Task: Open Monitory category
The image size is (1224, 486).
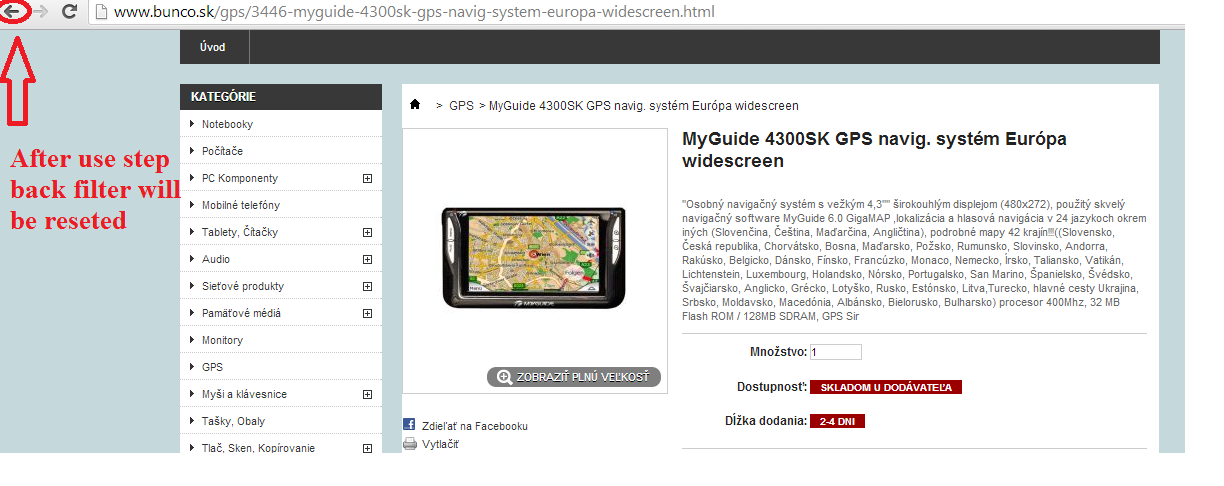Action: pos(222,340)
